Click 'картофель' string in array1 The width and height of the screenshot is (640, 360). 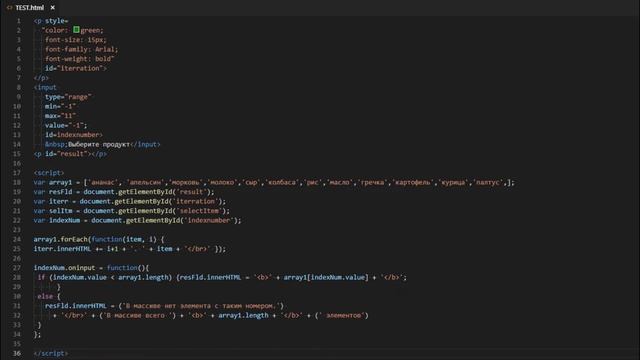pyautogui.click(x=413, y=182)
